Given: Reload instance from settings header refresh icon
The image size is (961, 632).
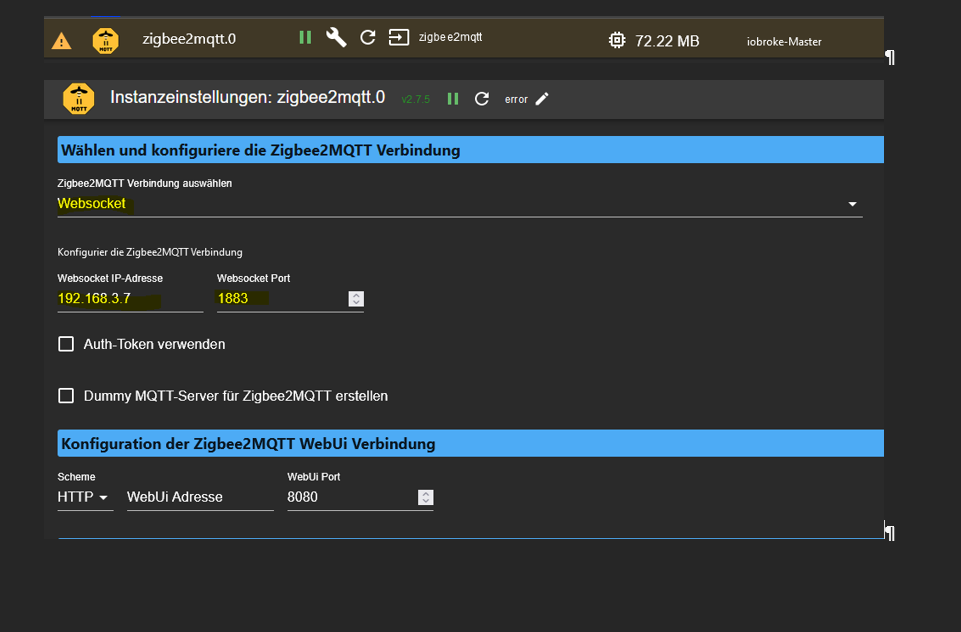Looking at the screenshot, I should click(x=482, y=99).
